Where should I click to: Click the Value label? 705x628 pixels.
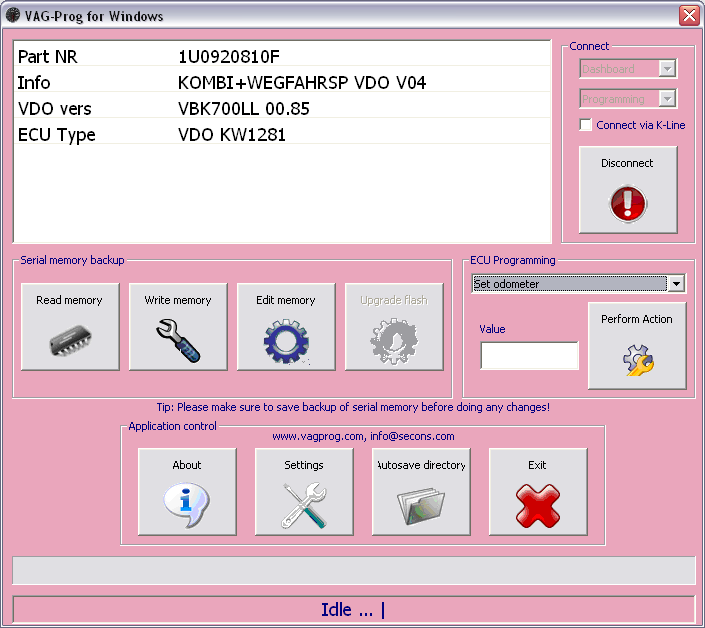pyautogui.click(x=492, y=329)
